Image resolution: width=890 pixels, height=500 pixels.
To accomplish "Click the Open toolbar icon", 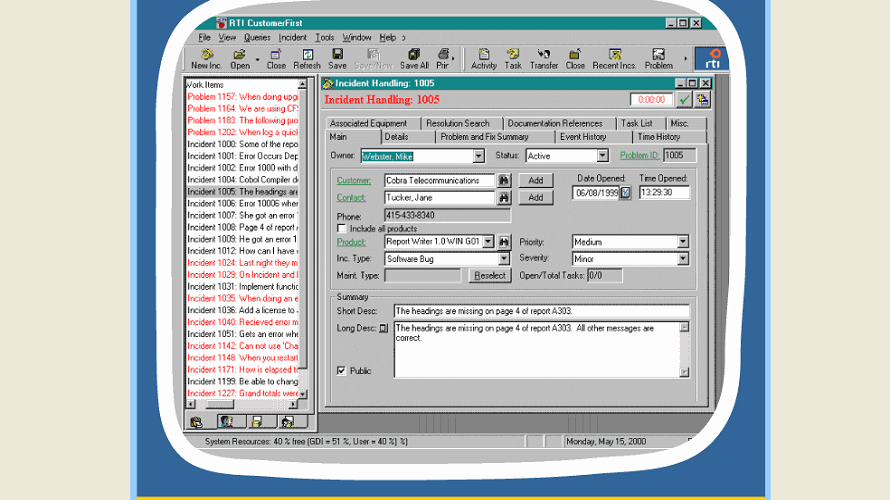I will (240, 59).
